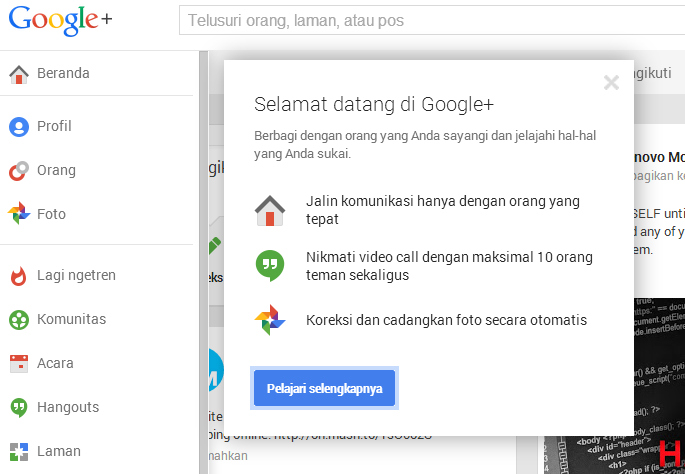Select the Foto menu item
The height and width of the screenshot is (474, 685).
(x=52, y=214)
